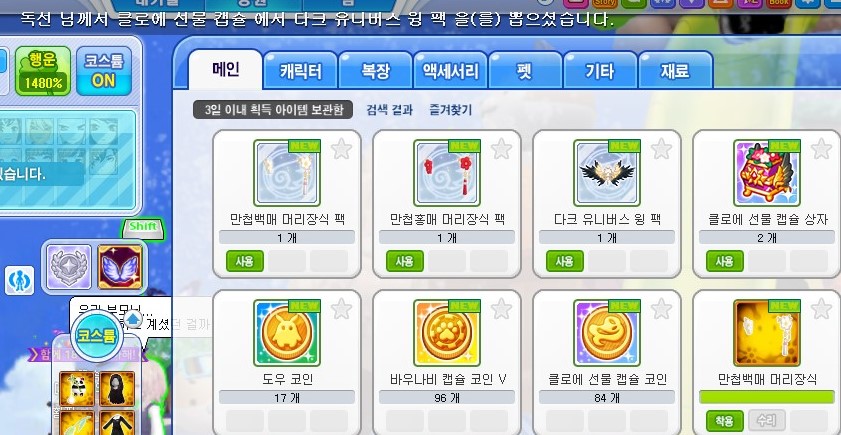Open the 즐겨찾기 filter link
Screen dimensions: 841x435
451,109
